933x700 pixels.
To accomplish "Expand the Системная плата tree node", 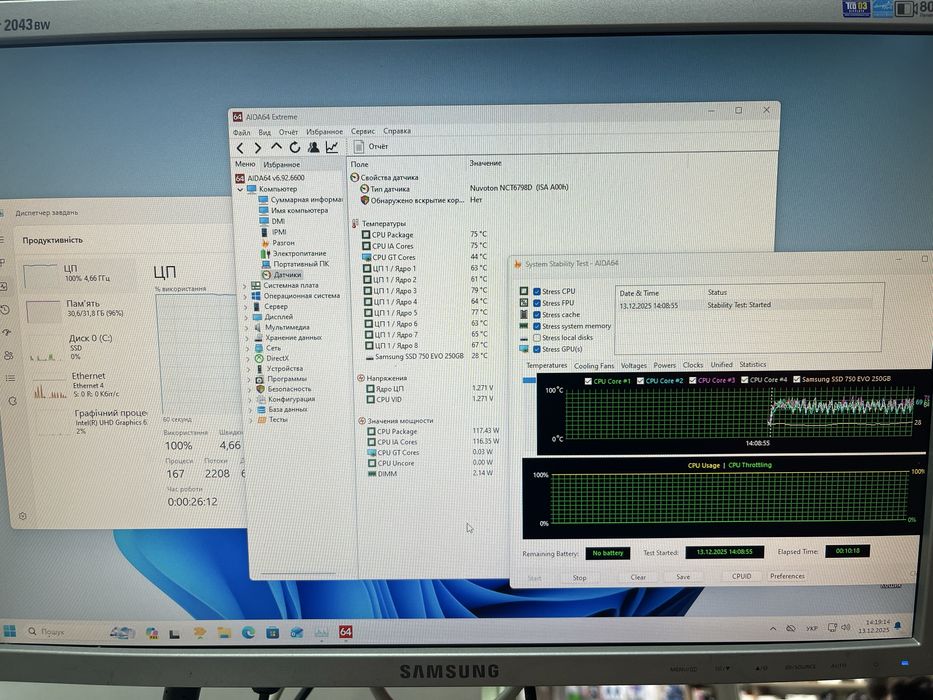I will click(x=245, y=286).
